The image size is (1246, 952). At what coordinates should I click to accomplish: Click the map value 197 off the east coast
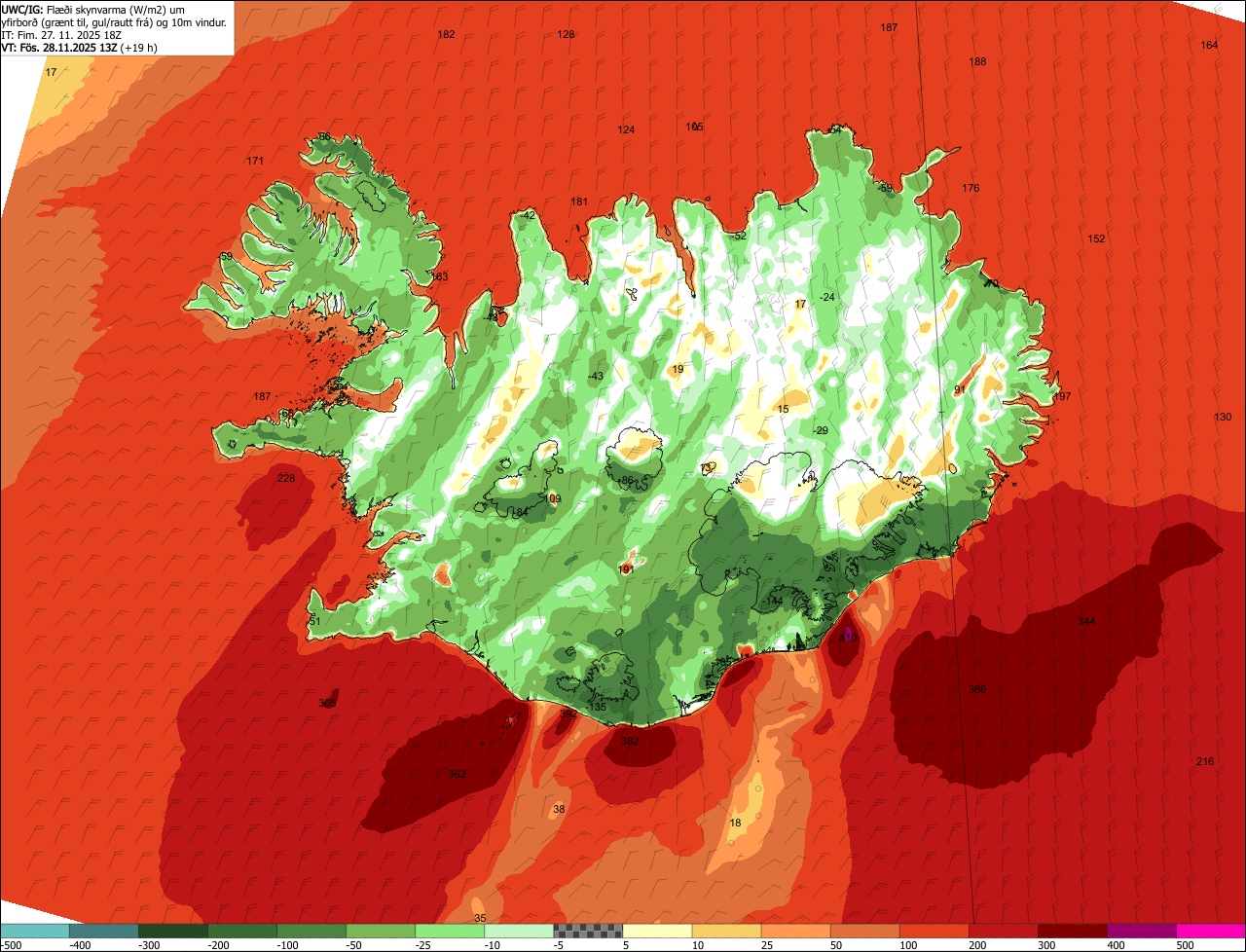(x=1062, y=396)
